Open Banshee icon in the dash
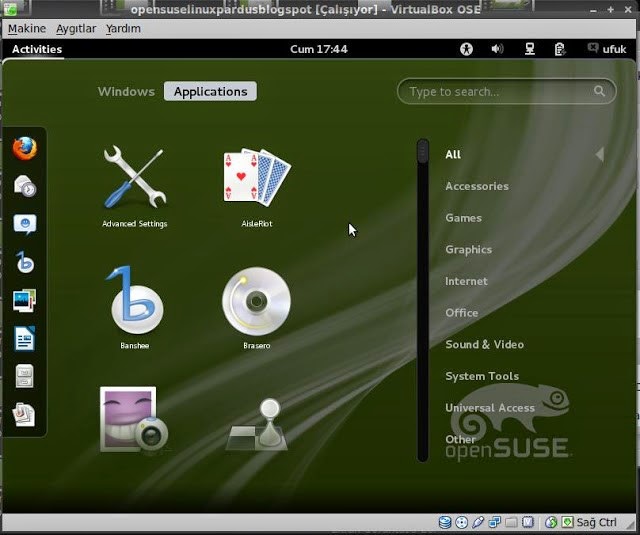 tap(24, 262)
